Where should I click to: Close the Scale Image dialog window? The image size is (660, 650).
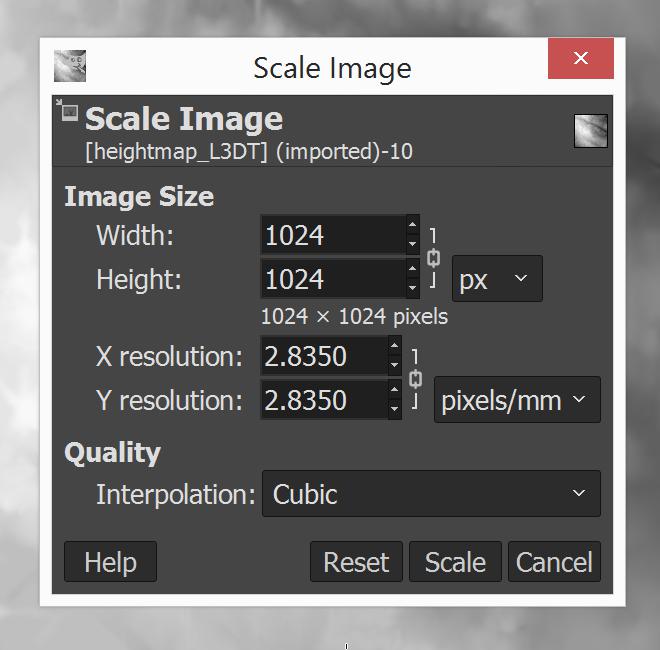point(581,58)
